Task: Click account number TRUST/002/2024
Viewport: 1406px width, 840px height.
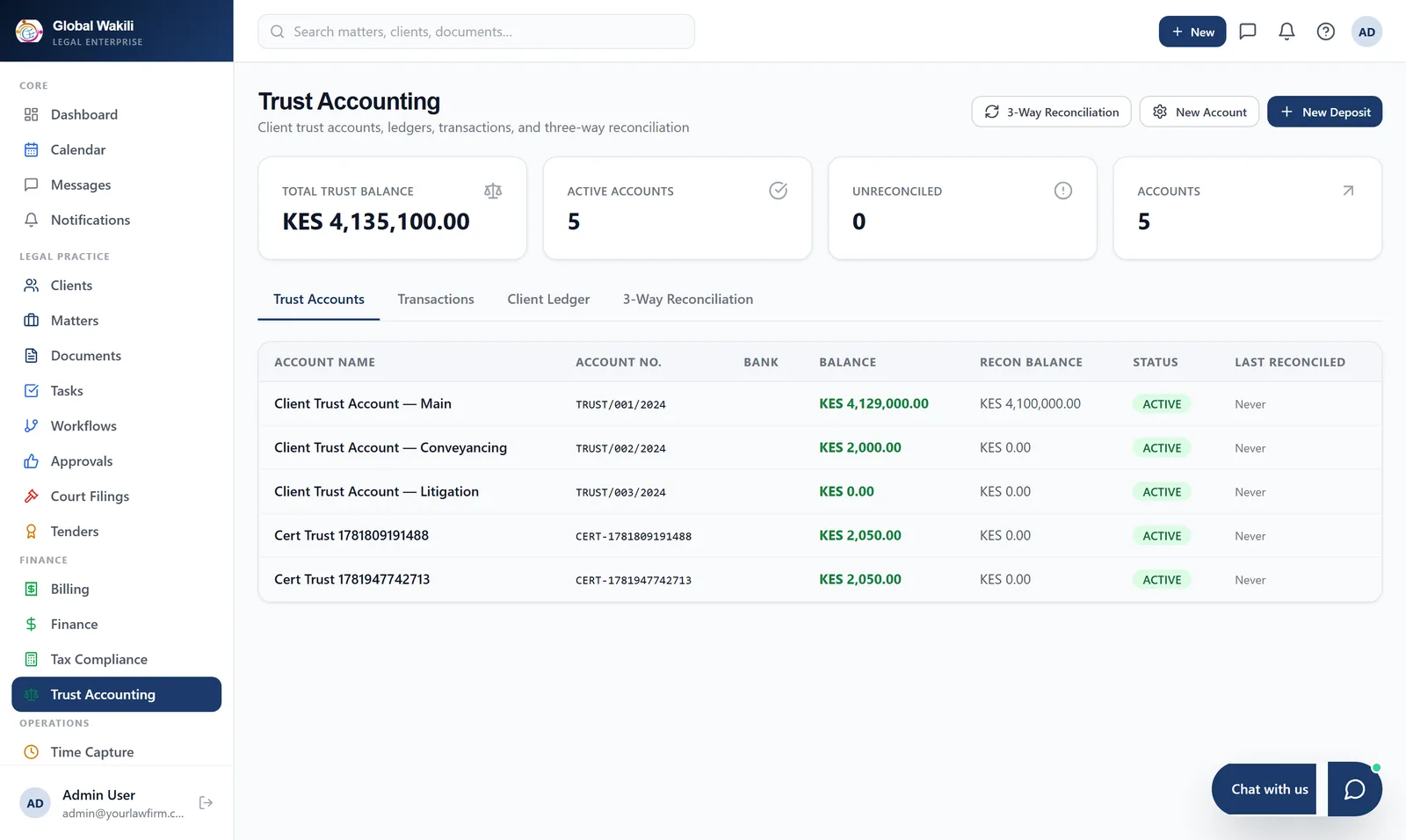Action: click(620, 448)
